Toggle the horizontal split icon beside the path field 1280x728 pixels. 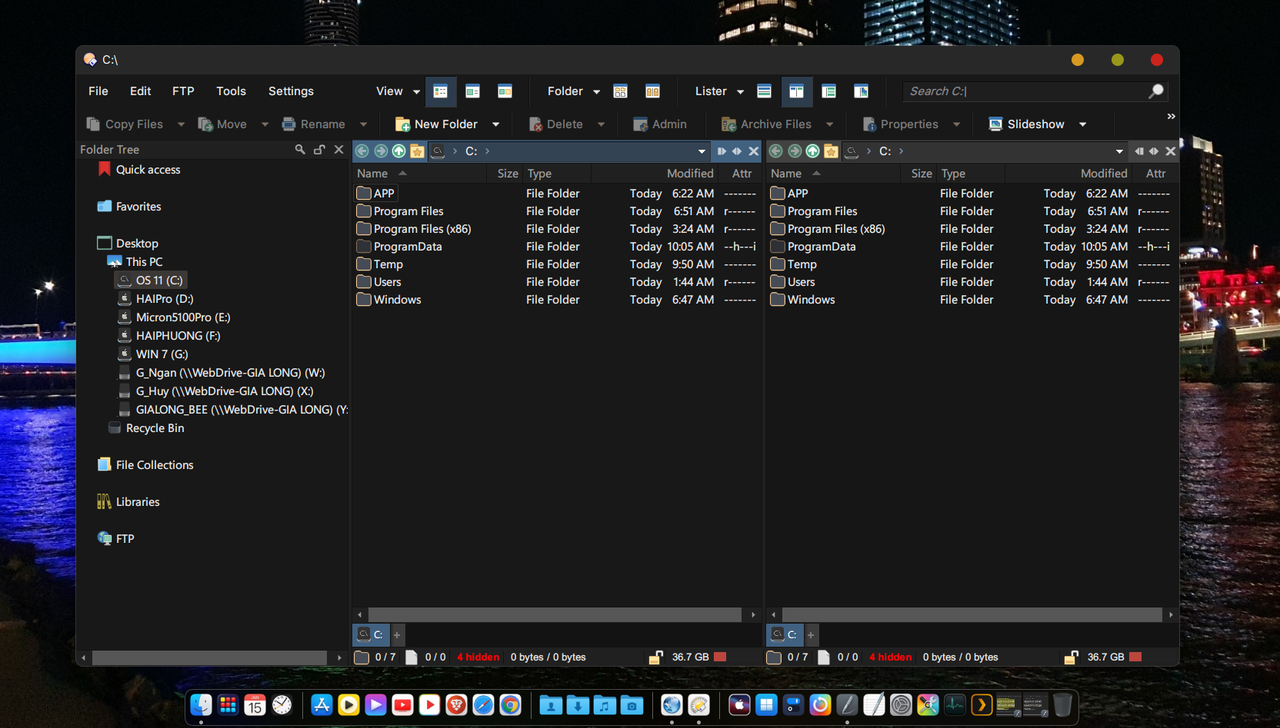[x=737, y=151]
